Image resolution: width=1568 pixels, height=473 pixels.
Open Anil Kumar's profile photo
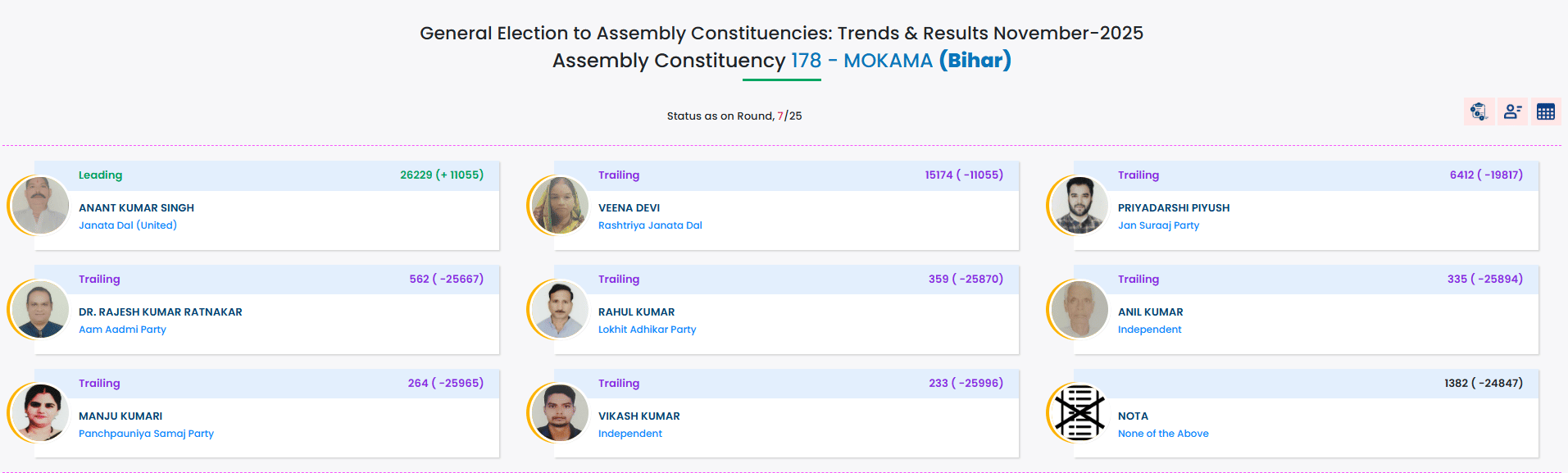tap(1079, 309)
